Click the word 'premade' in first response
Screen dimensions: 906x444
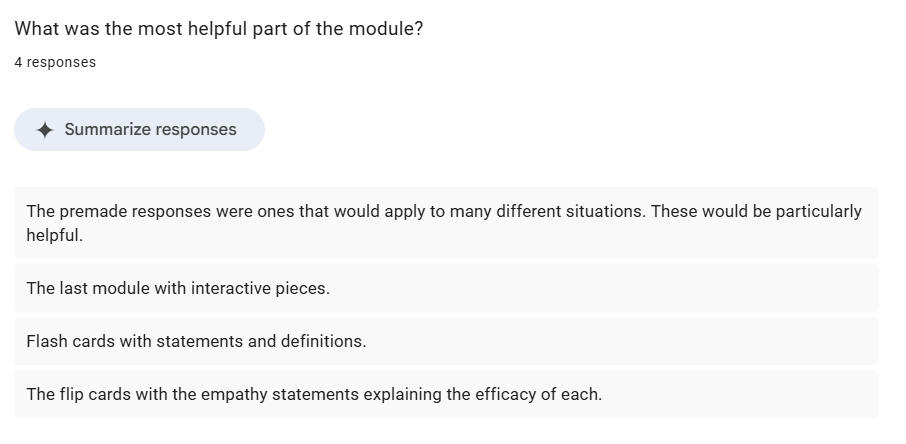[94, 212]
